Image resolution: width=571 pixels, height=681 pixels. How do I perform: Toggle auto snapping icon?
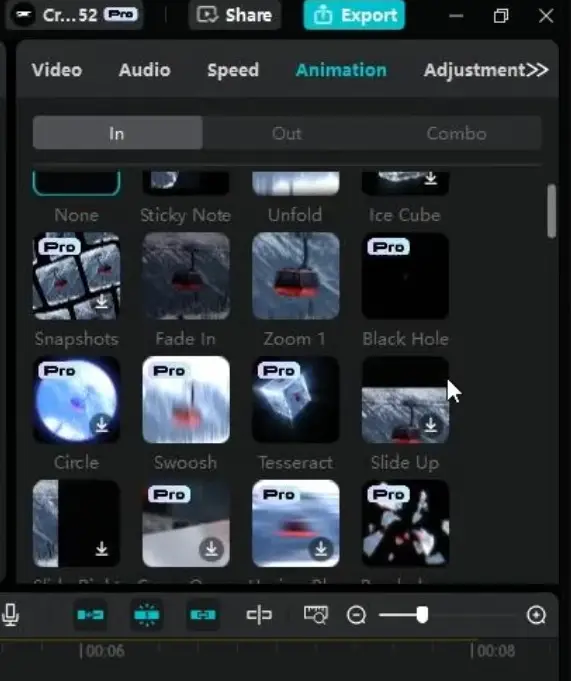pyautogui.click(x=147, y=615)
